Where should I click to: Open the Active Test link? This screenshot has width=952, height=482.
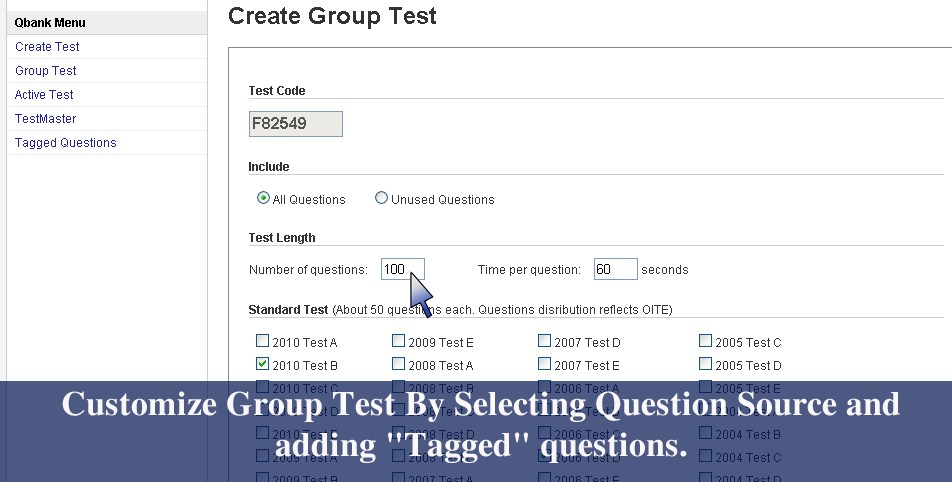(44, 95)
